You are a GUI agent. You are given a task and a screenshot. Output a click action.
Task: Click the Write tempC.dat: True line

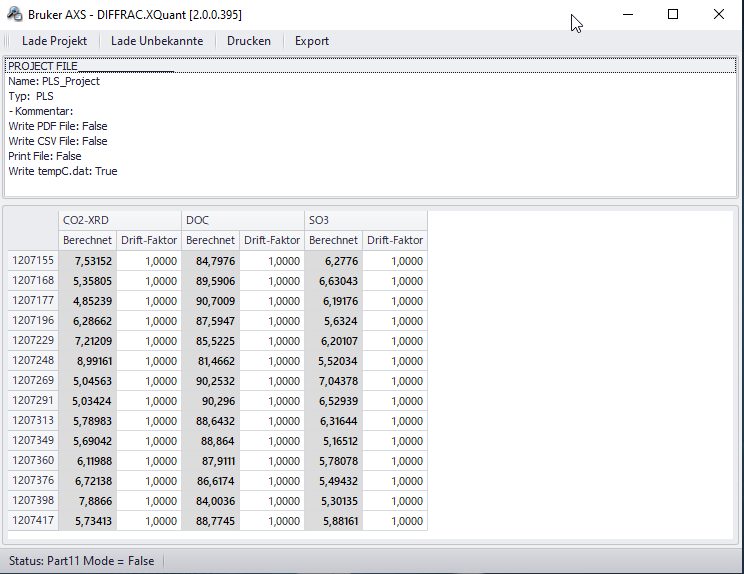pos(63,171)
